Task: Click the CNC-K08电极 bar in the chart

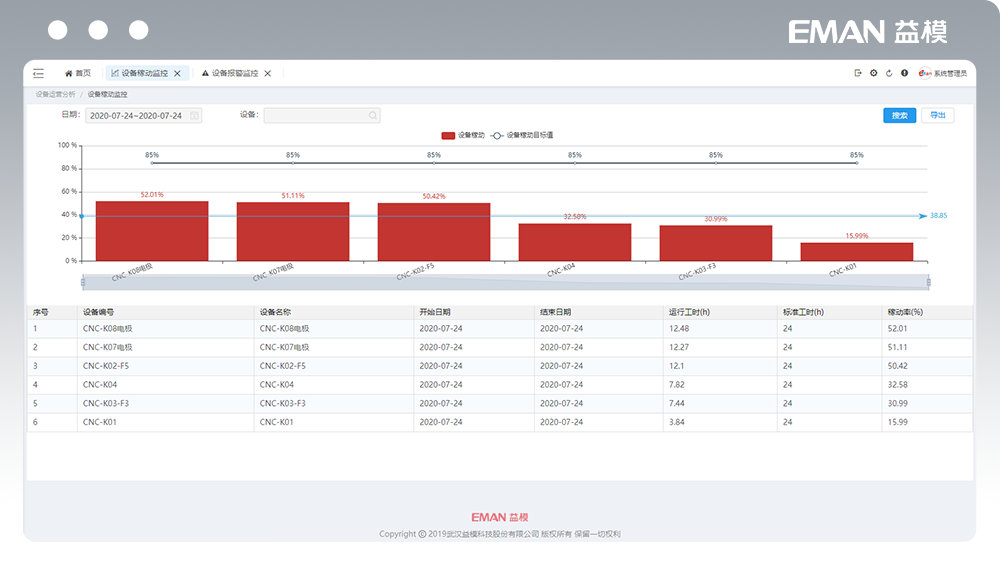Action: point(152,231)
